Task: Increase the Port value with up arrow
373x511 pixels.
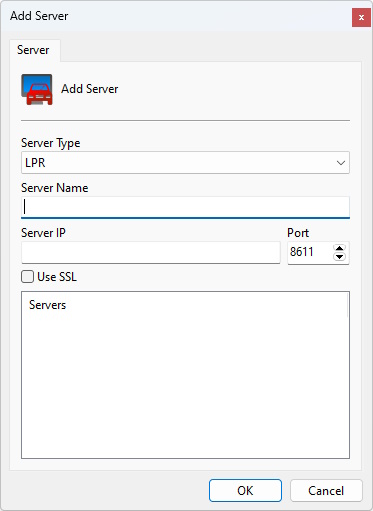Action: (x=339, y=248)
